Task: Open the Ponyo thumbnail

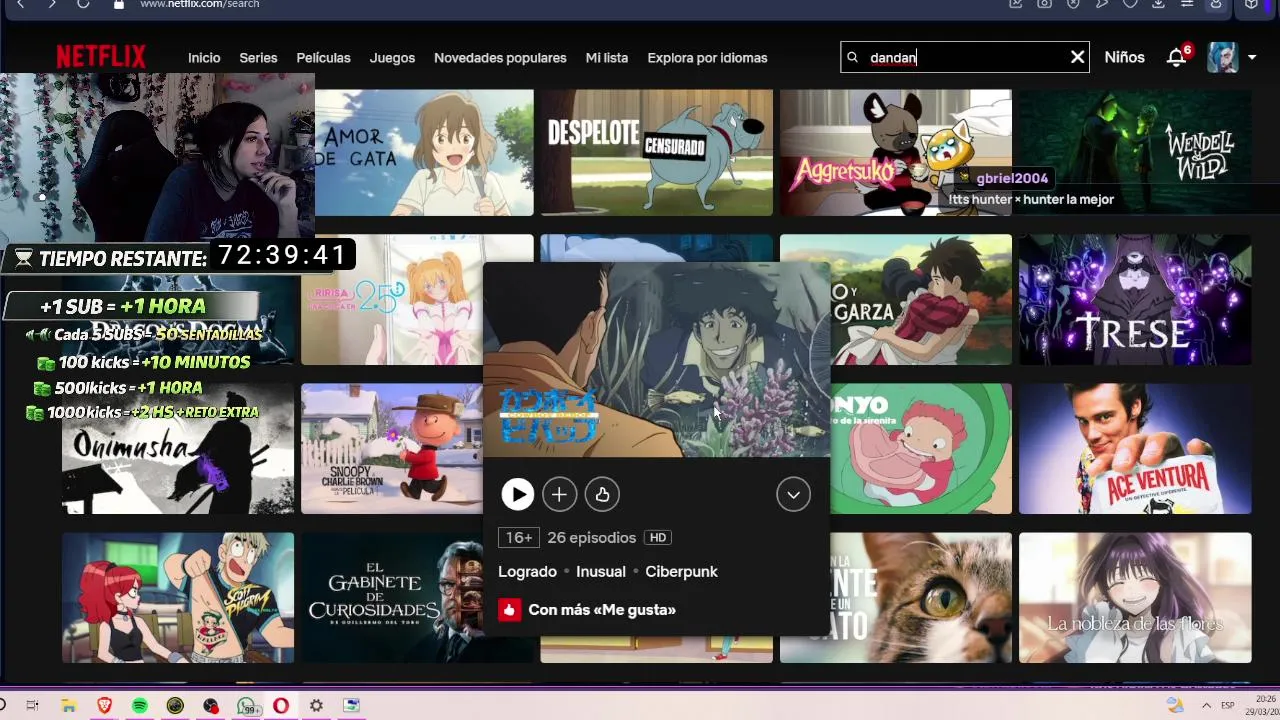Action: pos(921,448)
